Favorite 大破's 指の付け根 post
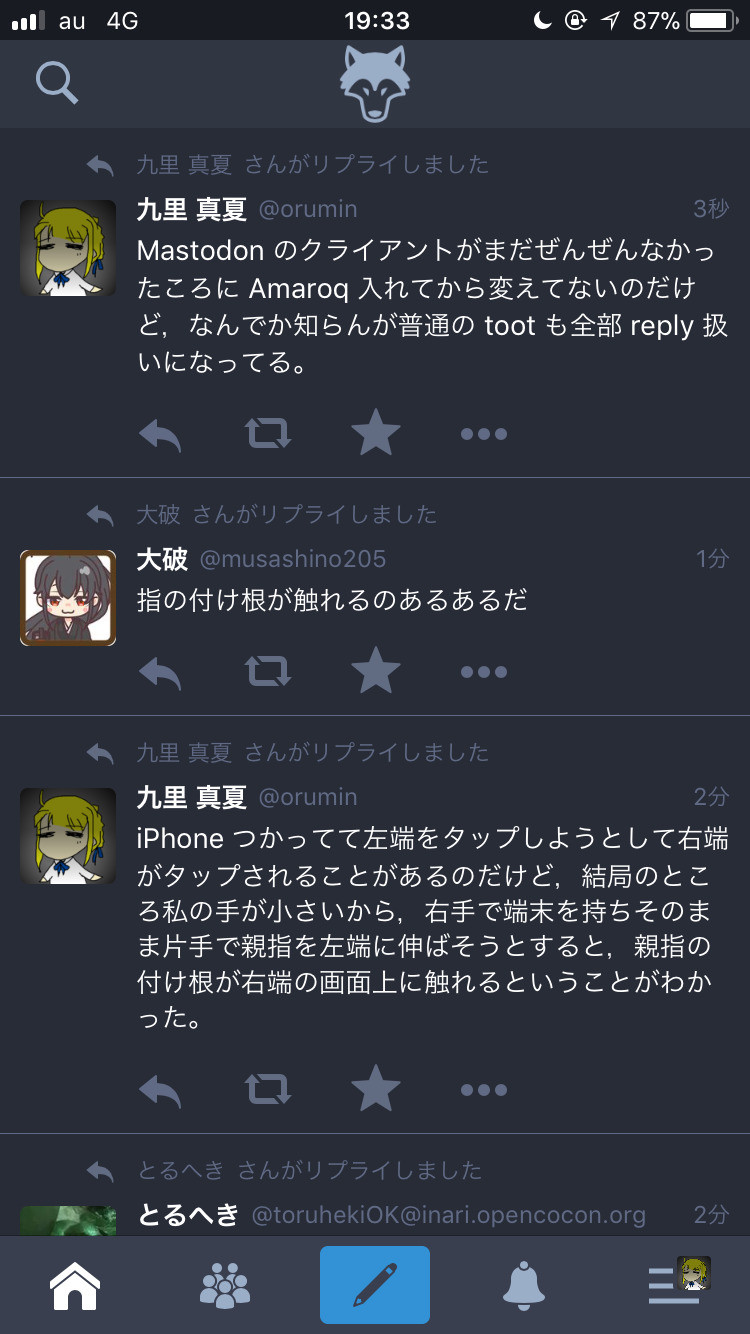The height and width of the screenshot is (1334, 750). point(376,671)
